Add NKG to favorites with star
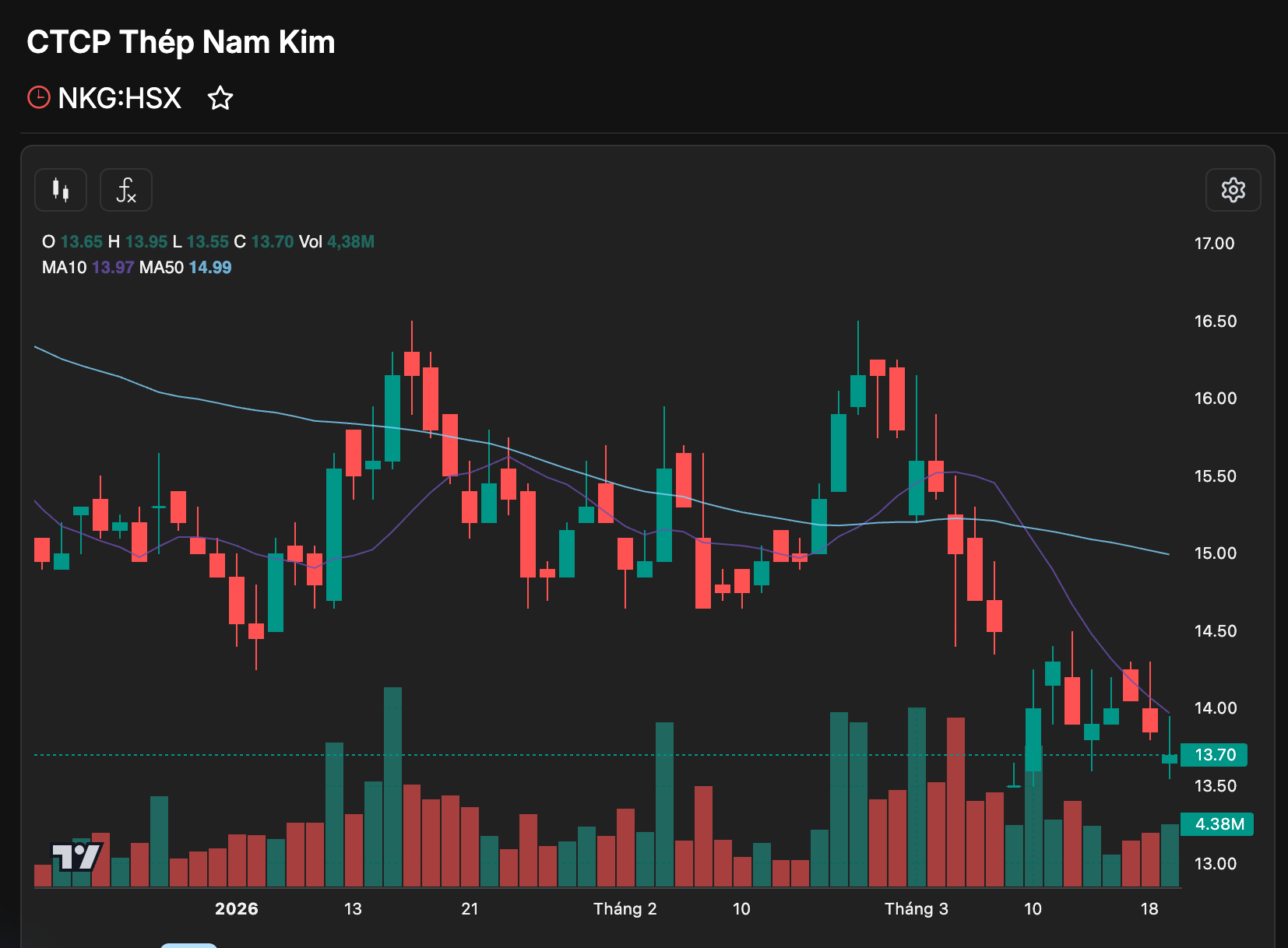This screenshot has width=1288, height=948. click(x=220, y=98)
